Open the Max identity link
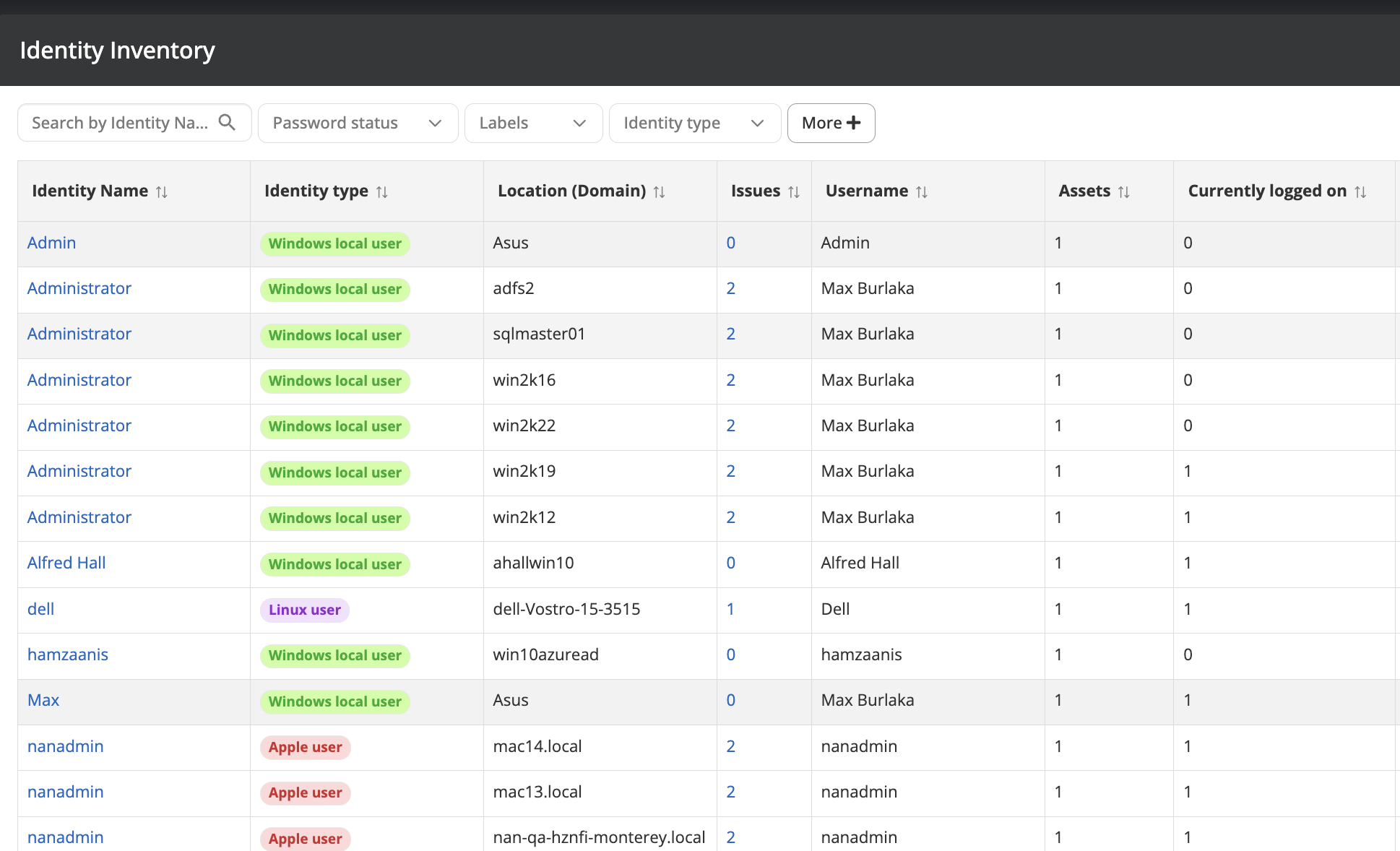 (43, 700)
